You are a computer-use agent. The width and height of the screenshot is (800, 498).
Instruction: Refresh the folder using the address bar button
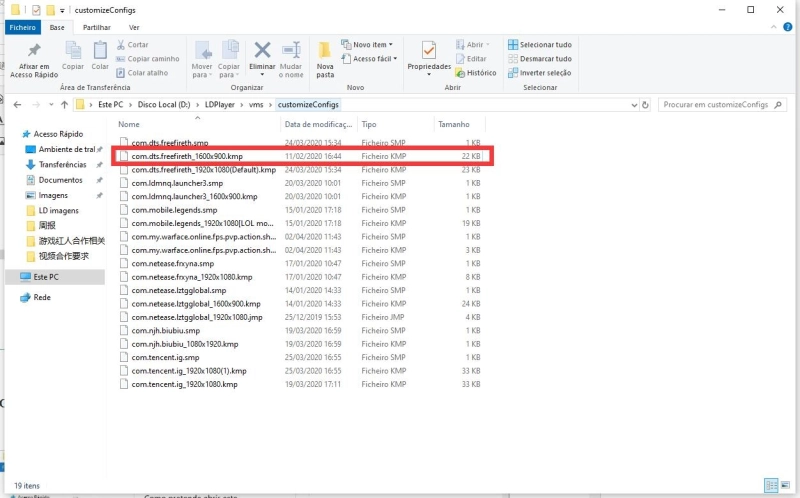pyautogui.click(x=644, y=104)
